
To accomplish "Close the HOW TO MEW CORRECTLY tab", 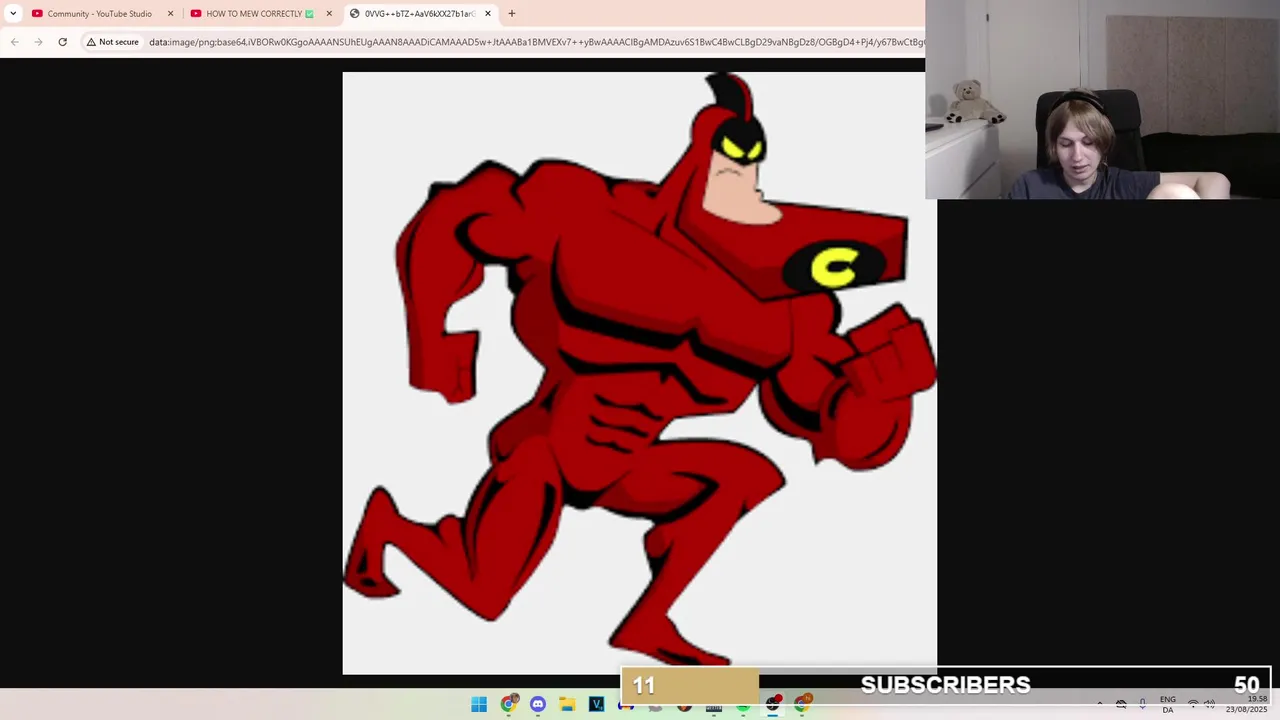I will 329,13.
